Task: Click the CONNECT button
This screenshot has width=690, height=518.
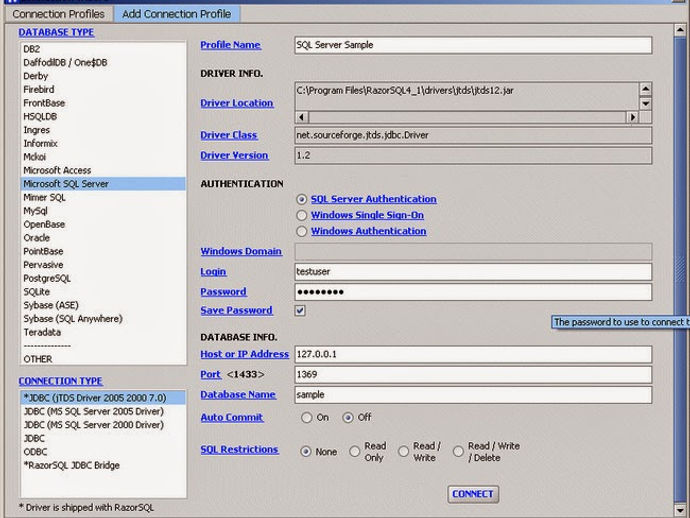Action: tap(473, 494)
